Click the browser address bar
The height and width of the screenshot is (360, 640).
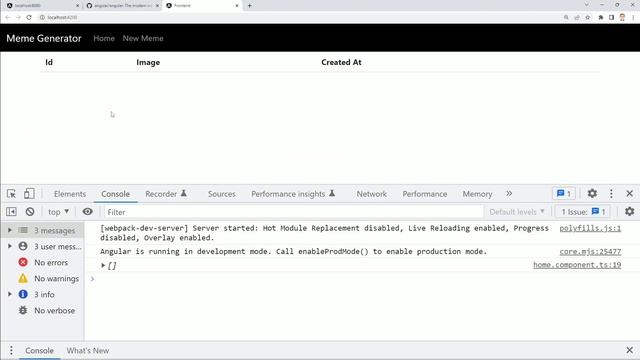click(x=302, y=17)
